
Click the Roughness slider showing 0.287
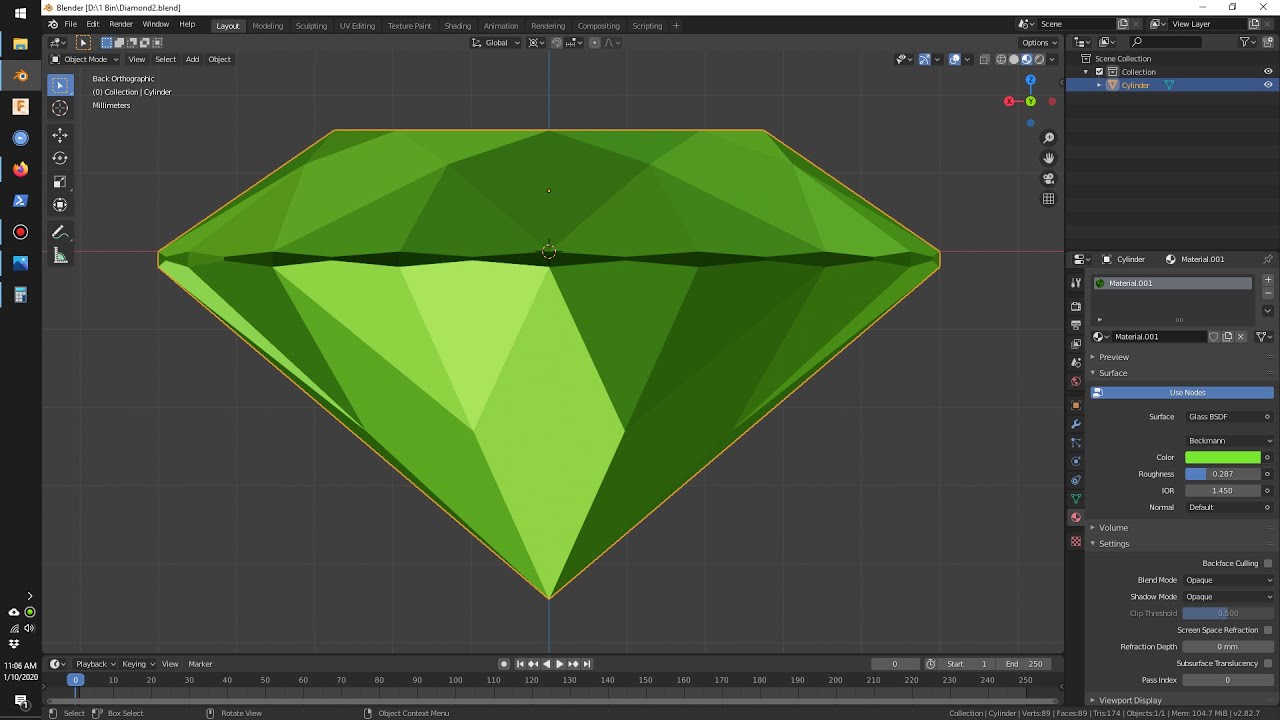coord(1223,474)
